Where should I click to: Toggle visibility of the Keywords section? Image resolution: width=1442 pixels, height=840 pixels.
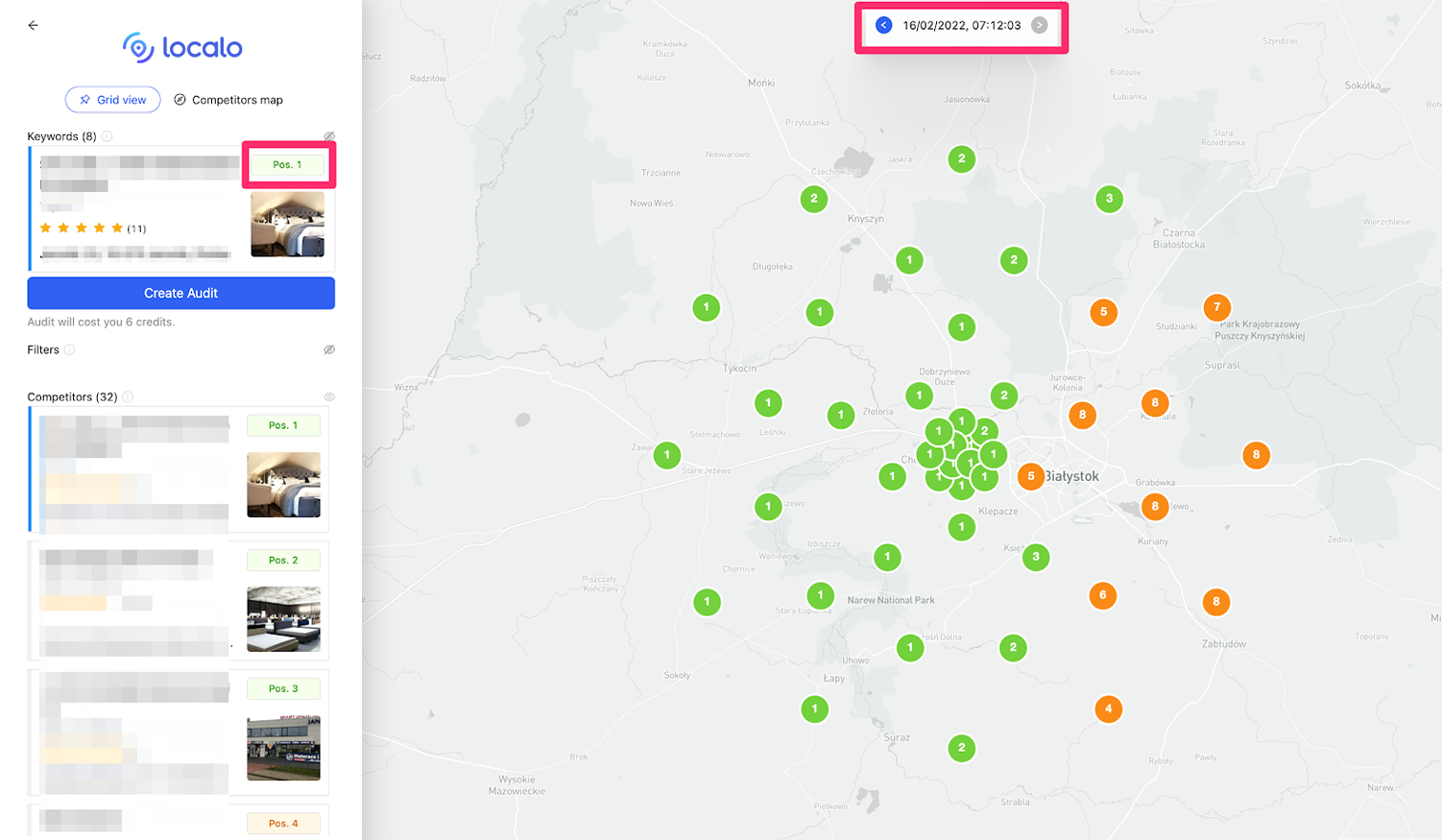pos(329,136)
